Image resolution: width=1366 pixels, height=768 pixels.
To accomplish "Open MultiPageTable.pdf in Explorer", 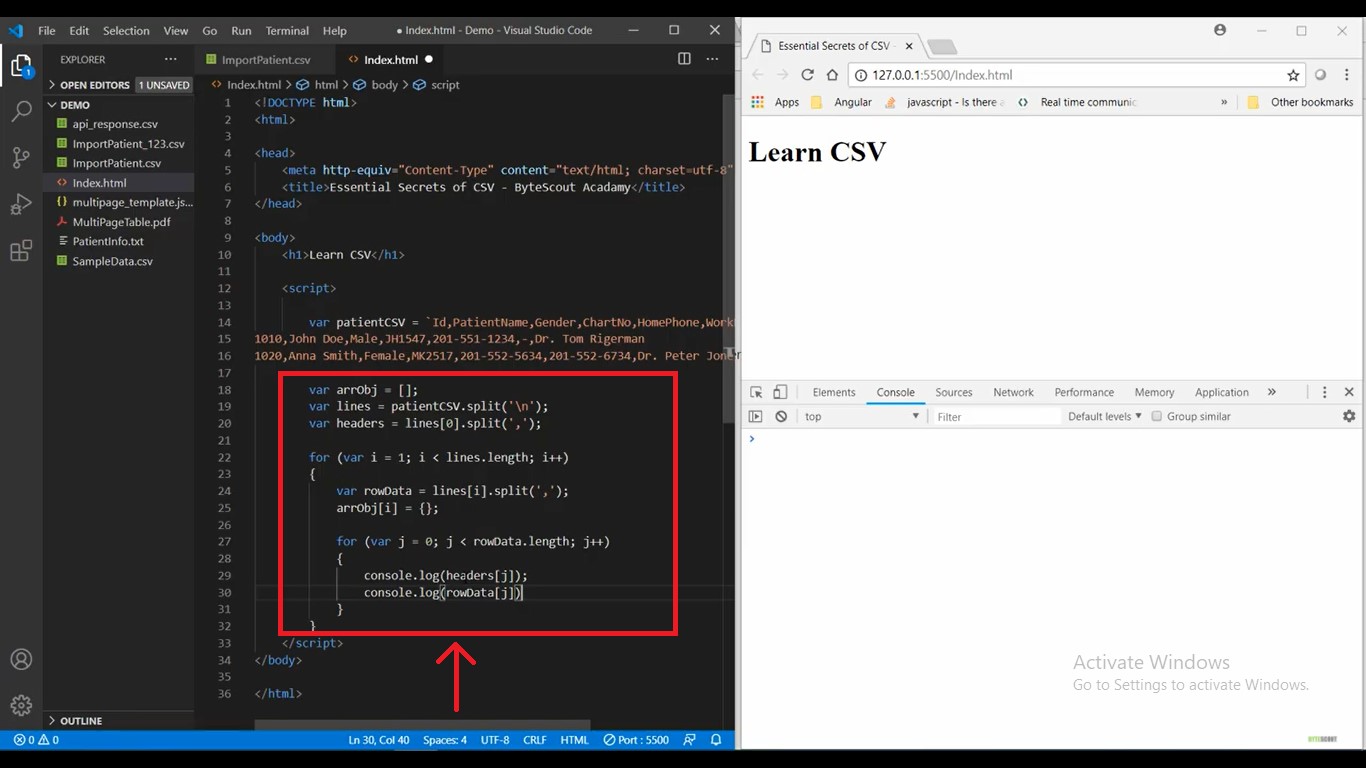I will click(x=119, y=222).
